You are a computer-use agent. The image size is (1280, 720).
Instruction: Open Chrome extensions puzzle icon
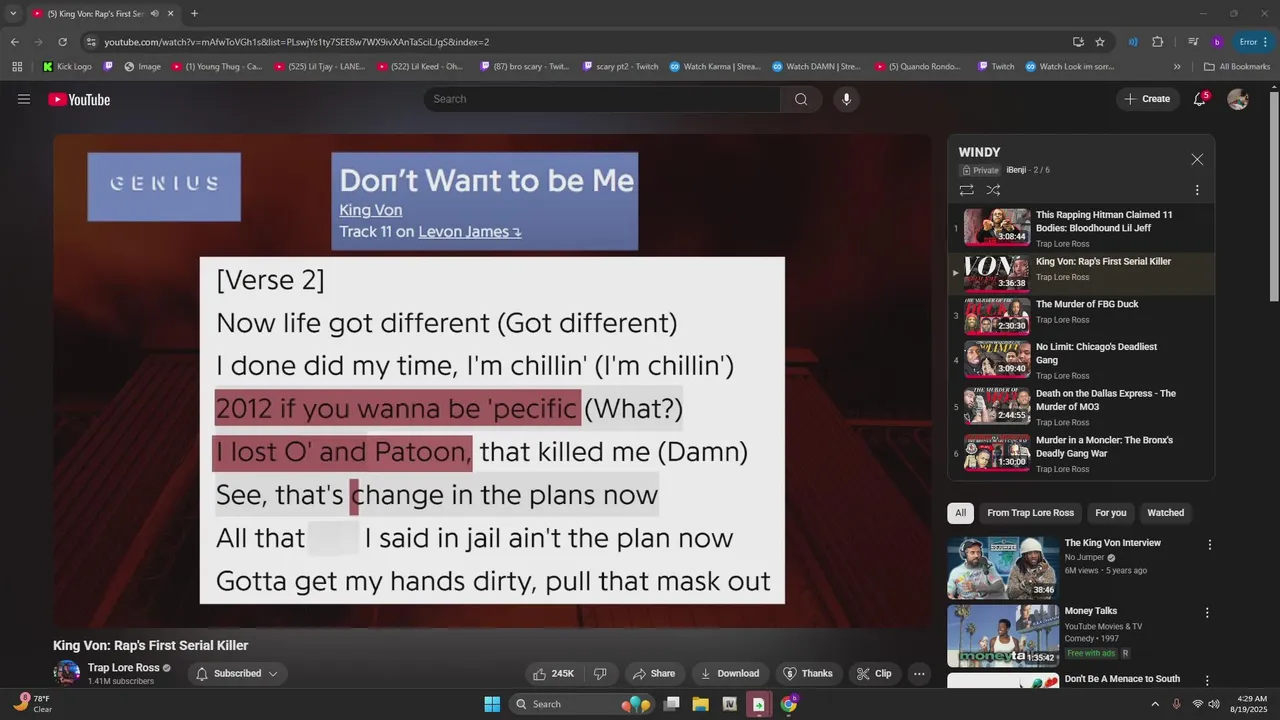tap(1157, 42)
